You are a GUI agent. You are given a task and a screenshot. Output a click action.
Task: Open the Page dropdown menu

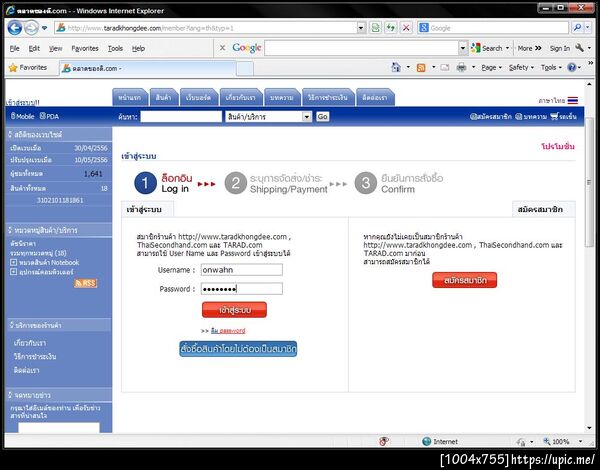(x=491, y=68)
